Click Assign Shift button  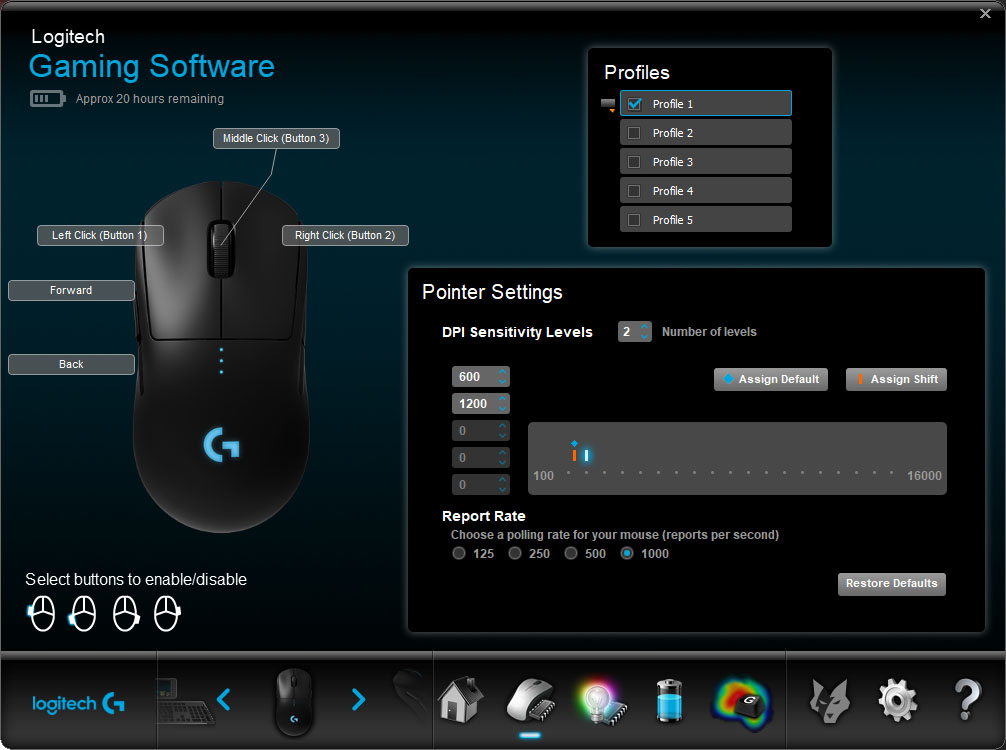point(896,379)
